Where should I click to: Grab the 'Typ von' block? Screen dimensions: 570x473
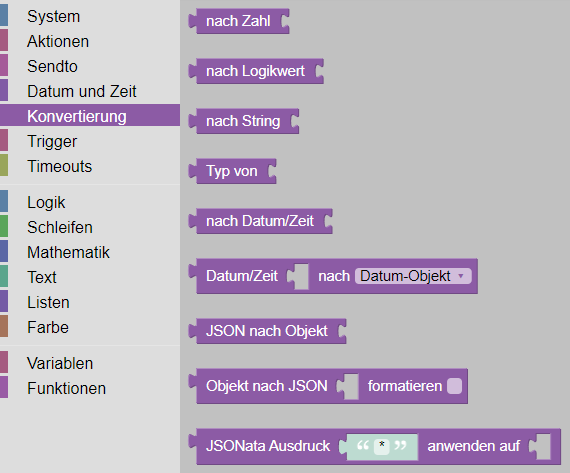[x=232, y=171]
